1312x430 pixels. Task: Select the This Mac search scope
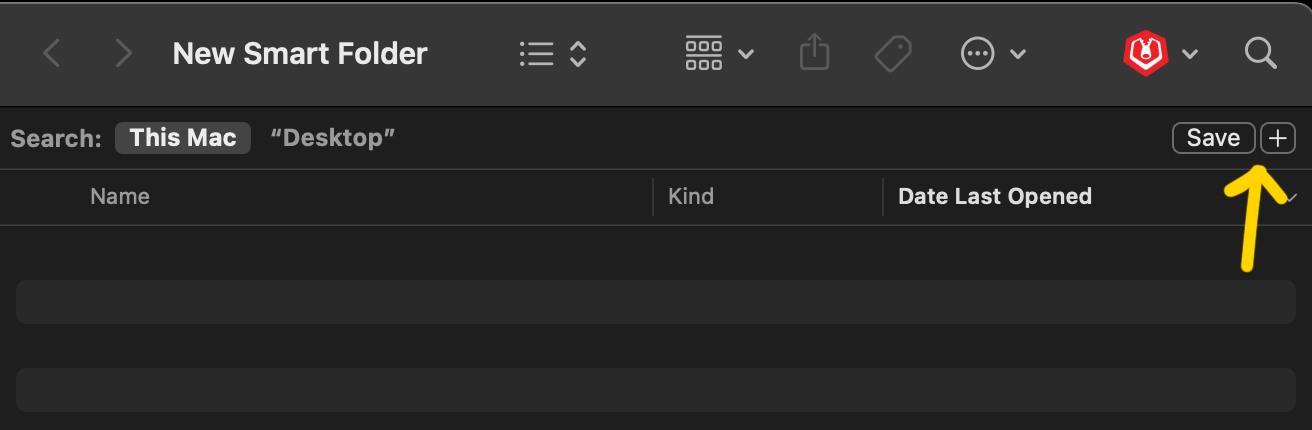click(x=183, y=138)
